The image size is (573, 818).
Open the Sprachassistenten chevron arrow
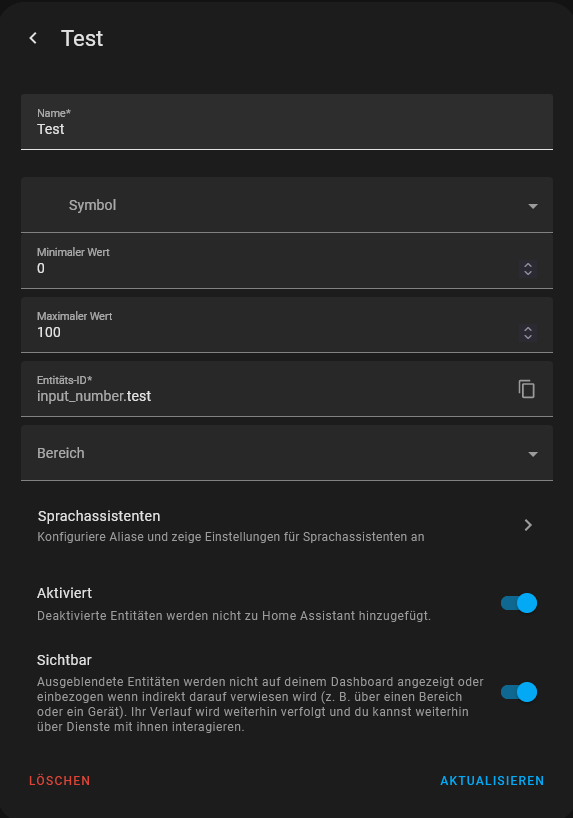(x=528, y=525)
